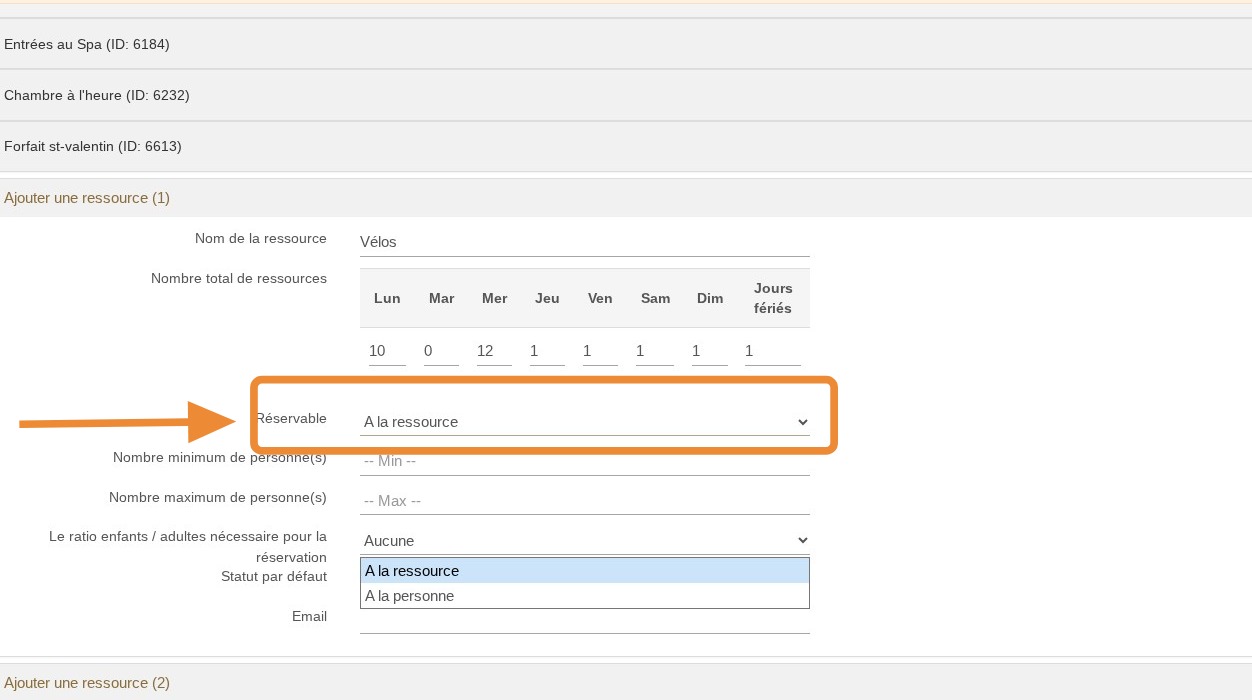Click the Sam column header
Screen dimensions: 1252x700
tap(656, 298)
